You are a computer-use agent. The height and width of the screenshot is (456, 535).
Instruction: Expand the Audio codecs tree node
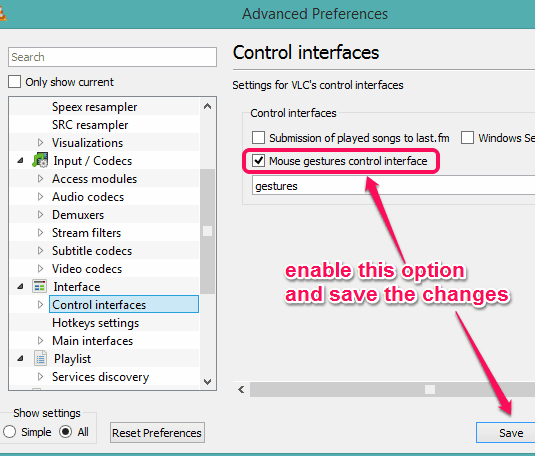click(x=40, y=197)
